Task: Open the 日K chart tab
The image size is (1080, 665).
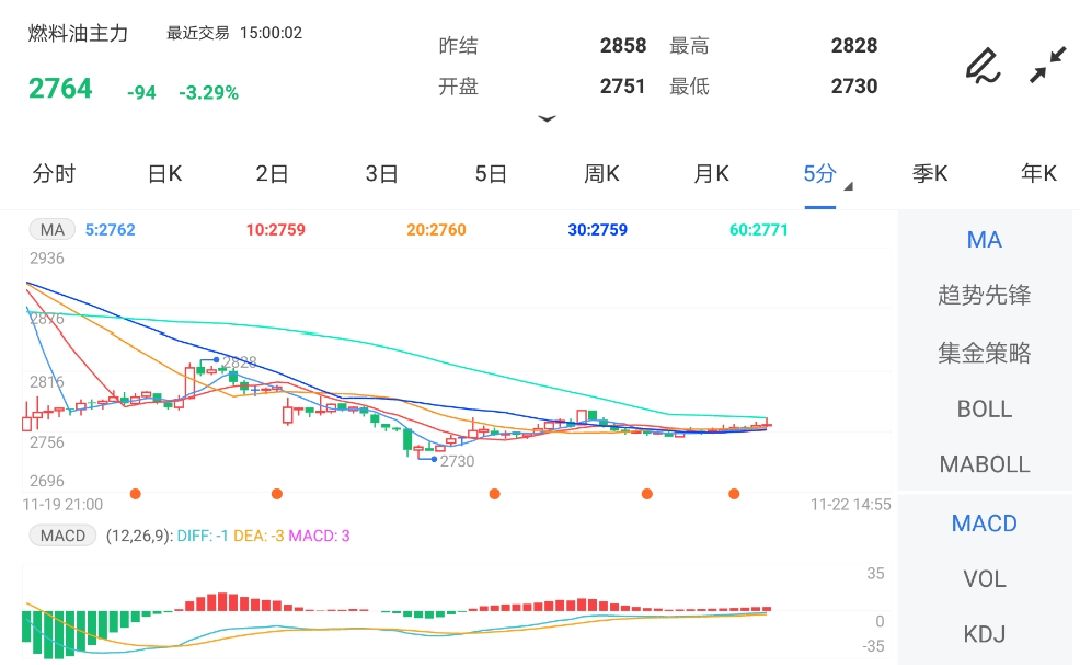Action: 163,173
